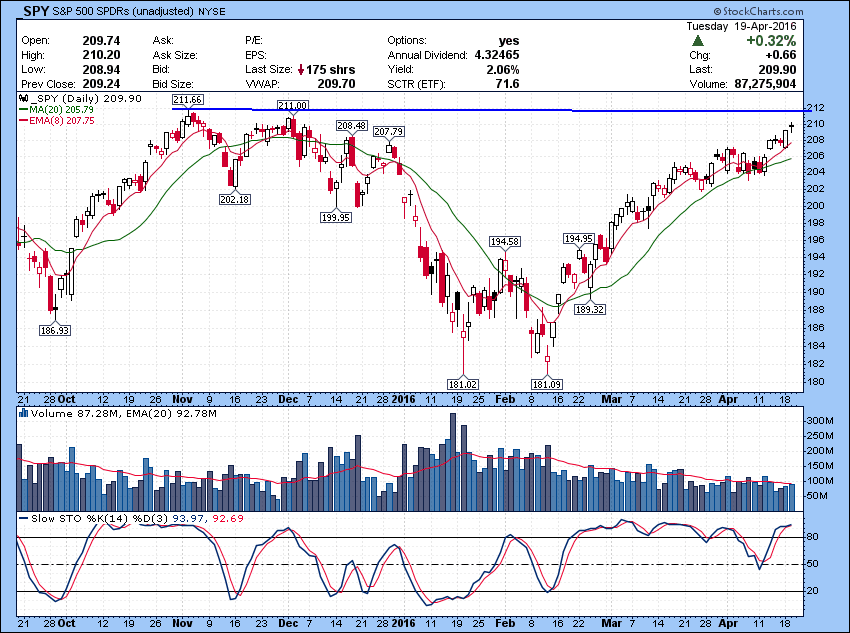The image size is (850, 633).
Task: Click the Ask Size field label
Action: 175,55
